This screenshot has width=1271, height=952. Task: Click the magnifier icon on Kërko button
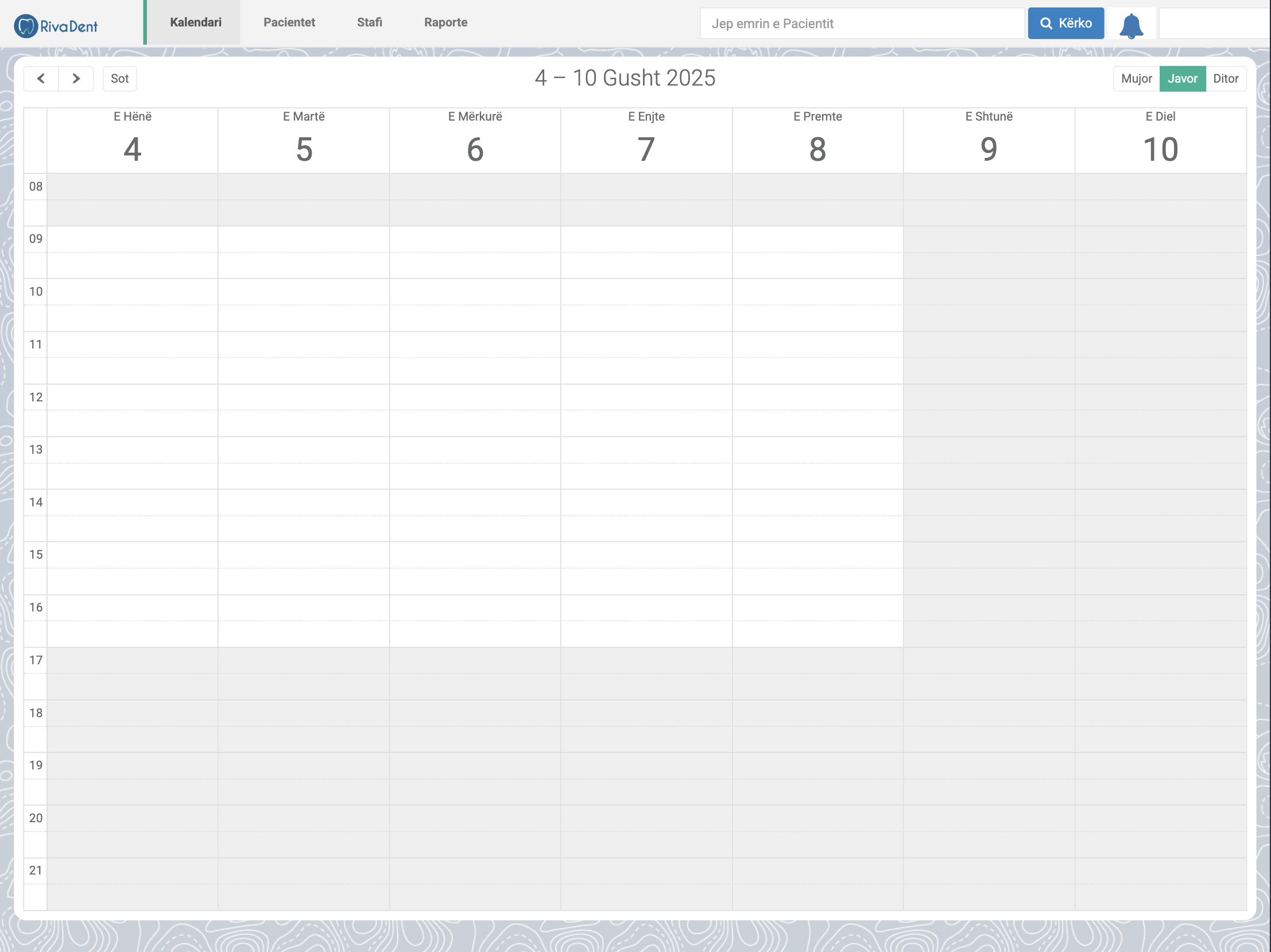1047,23
